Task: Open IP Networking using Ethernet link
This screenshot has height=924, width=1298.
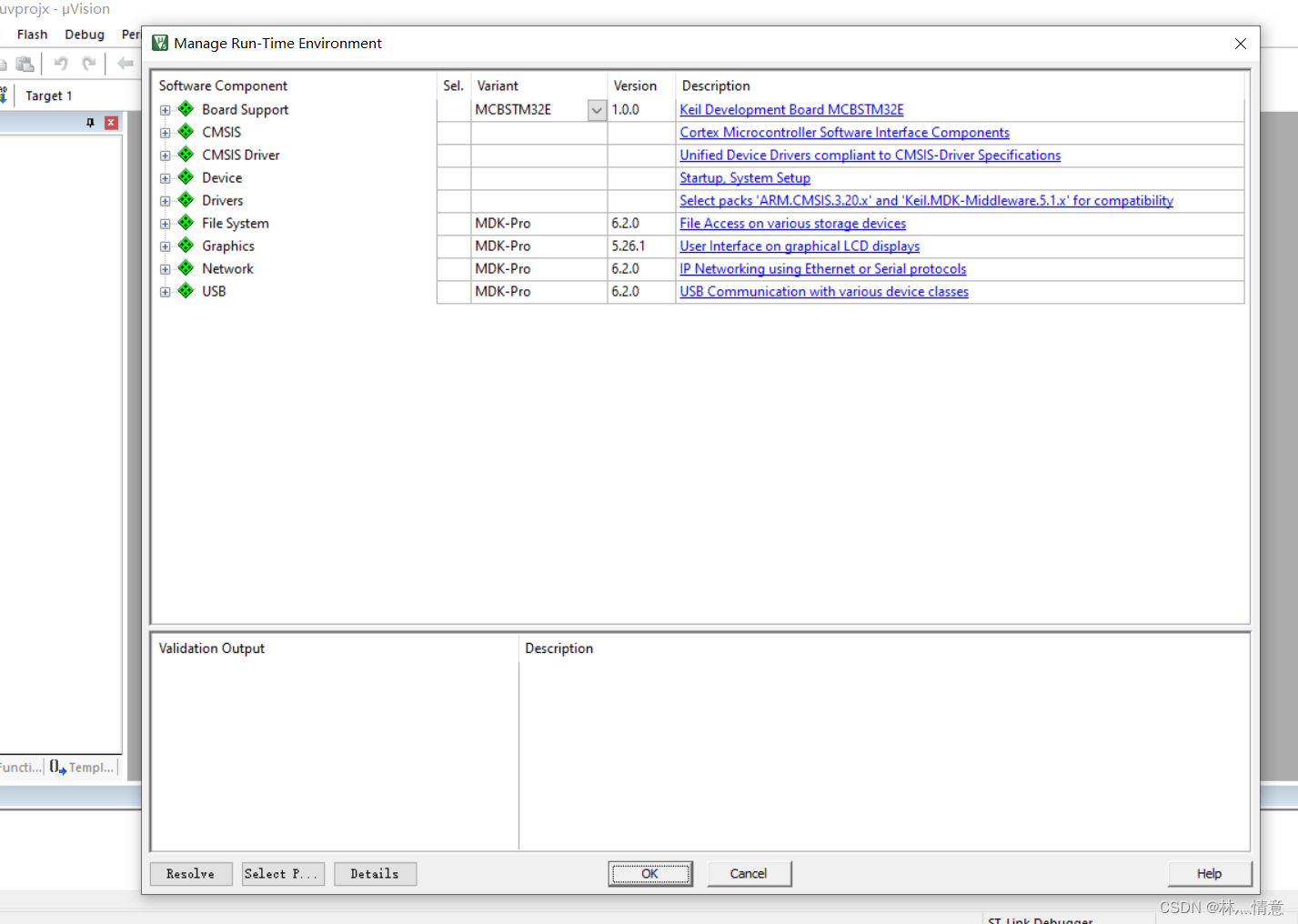Action: (822, 268)
